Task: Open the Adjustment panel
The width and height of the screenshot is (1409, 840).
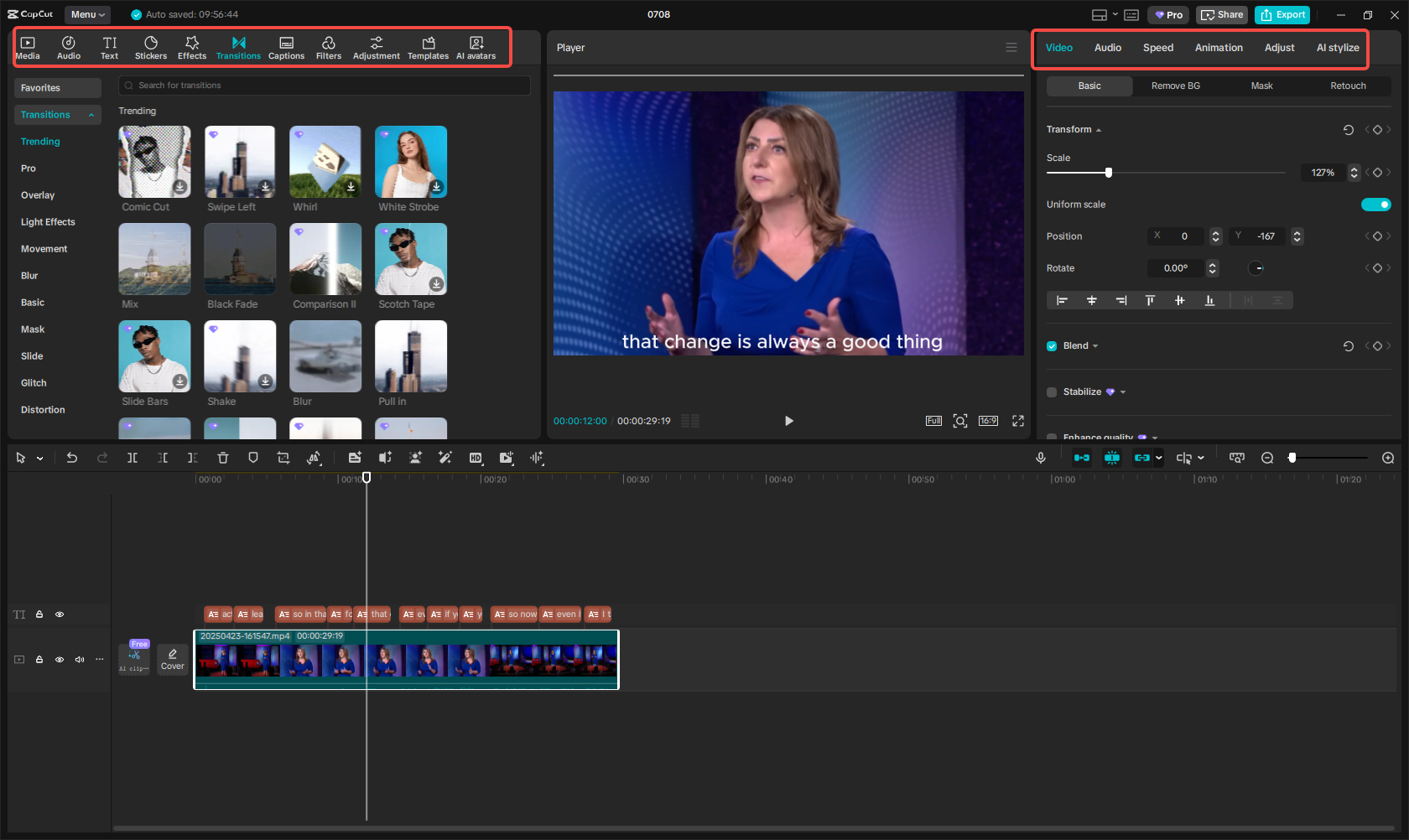Action: (377, 48)
